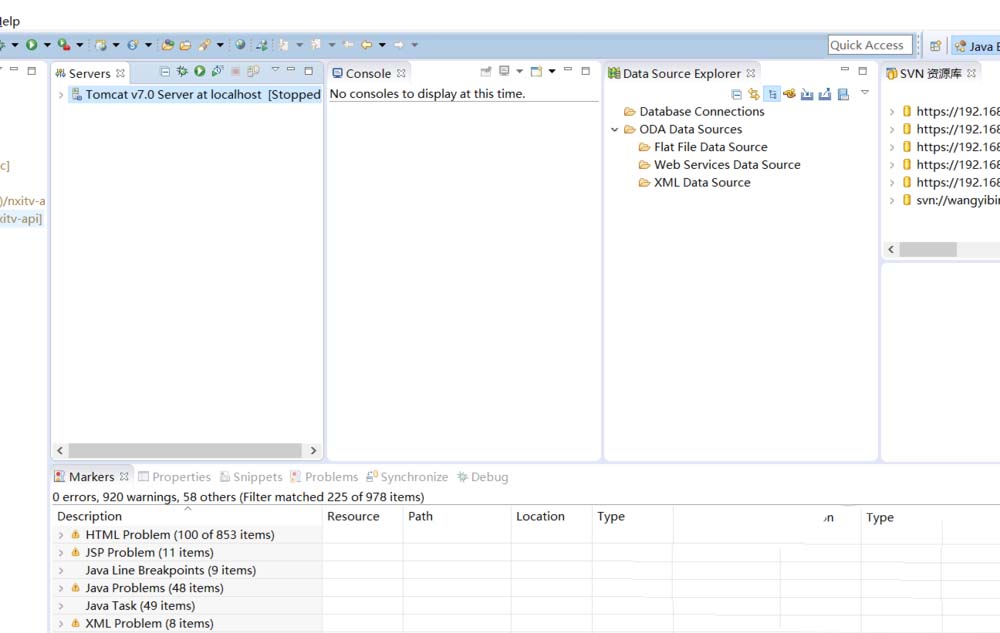Expand the JSP Problem marker group
This screenshot has width=1000, height=633.
tap(61, 553)
